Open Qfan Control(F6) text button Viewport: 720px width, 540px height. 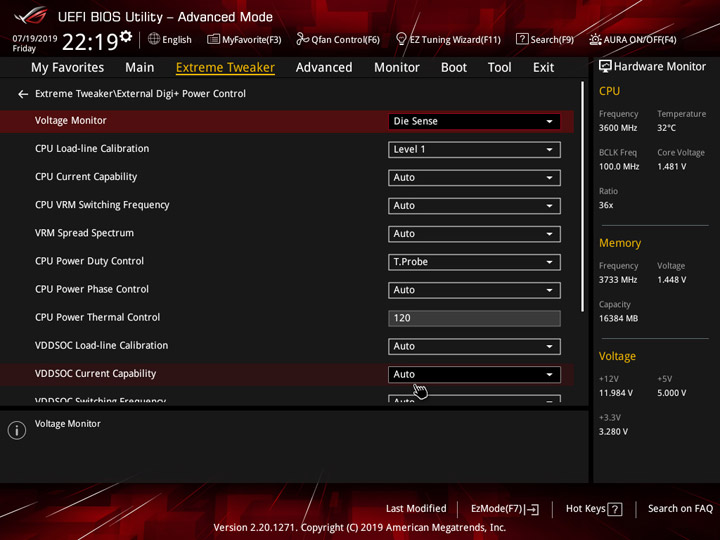coord(345,40)
